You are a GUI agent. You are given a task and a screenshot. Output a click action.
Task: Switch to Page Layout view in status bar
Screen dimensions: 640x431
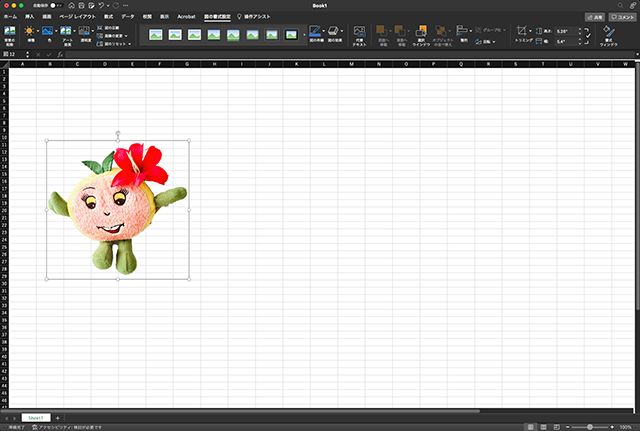click(541, 426)
